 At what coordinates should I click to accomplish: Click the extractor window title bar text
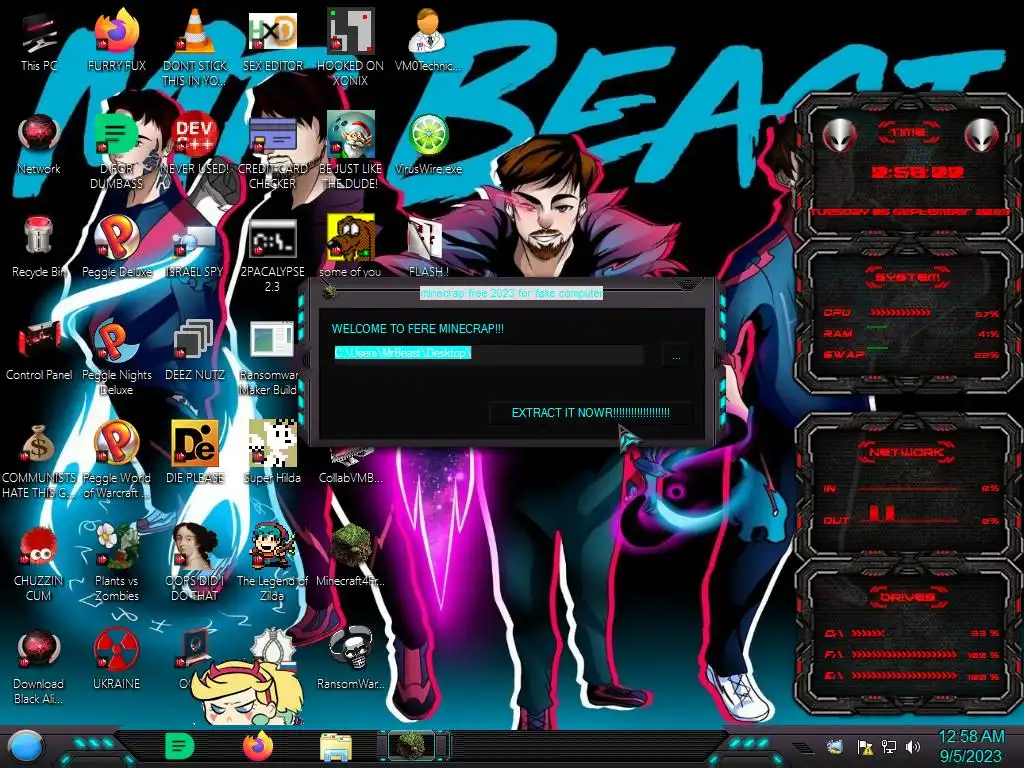coord(511,293)
